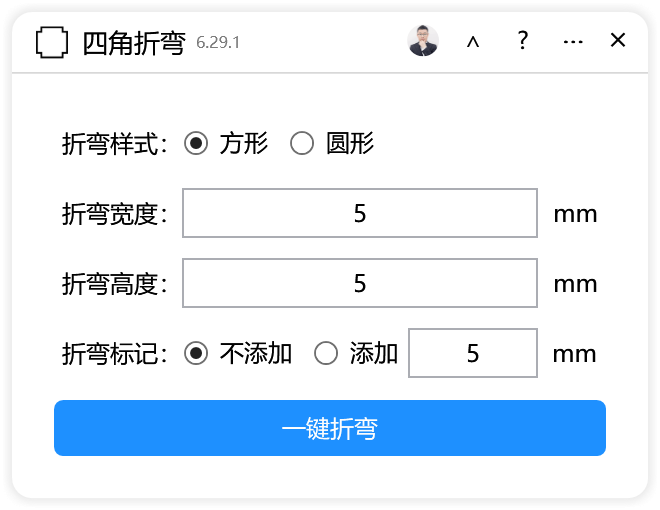
Task: Click the 折弯高度 input field
Action: (360, 283)
